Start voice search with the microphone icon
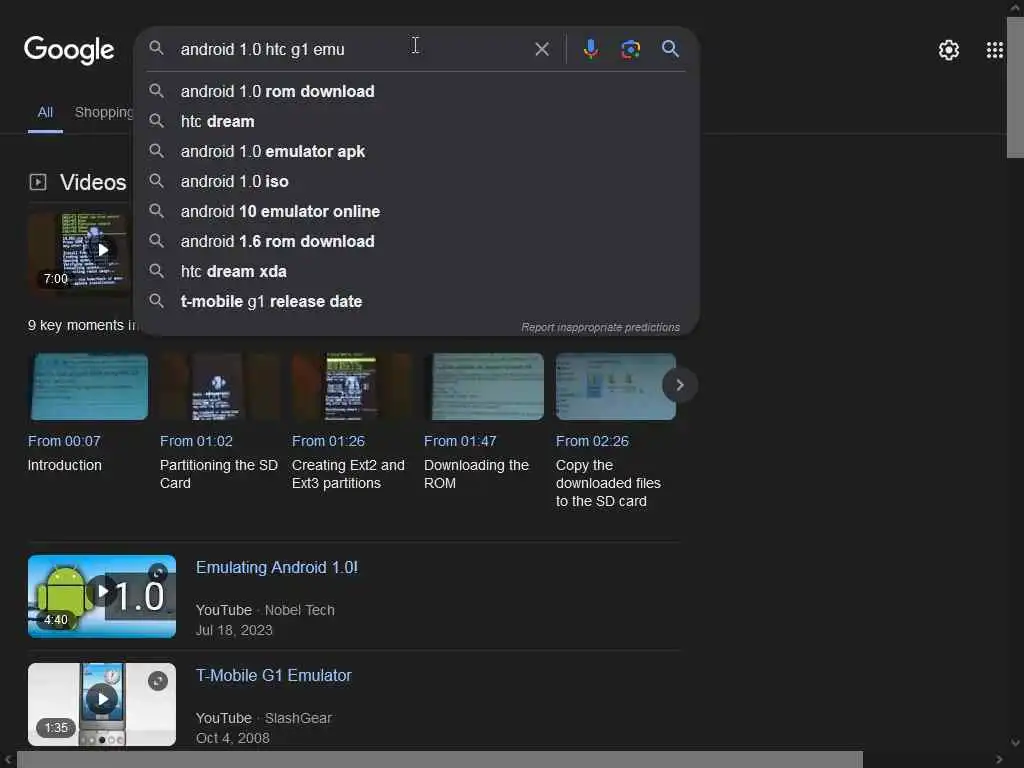Viewport: 1024px width, 768px height. coord(590,49)
